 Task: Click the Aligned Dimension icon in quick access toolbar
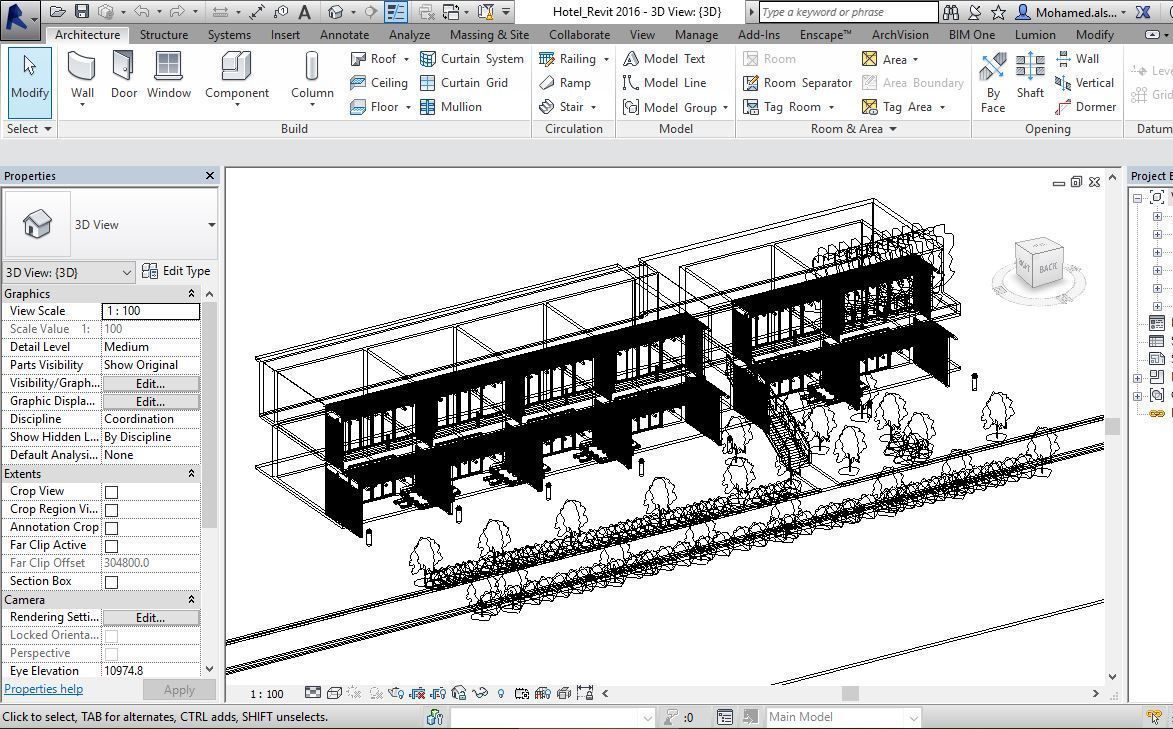click(x=257, y=11)
